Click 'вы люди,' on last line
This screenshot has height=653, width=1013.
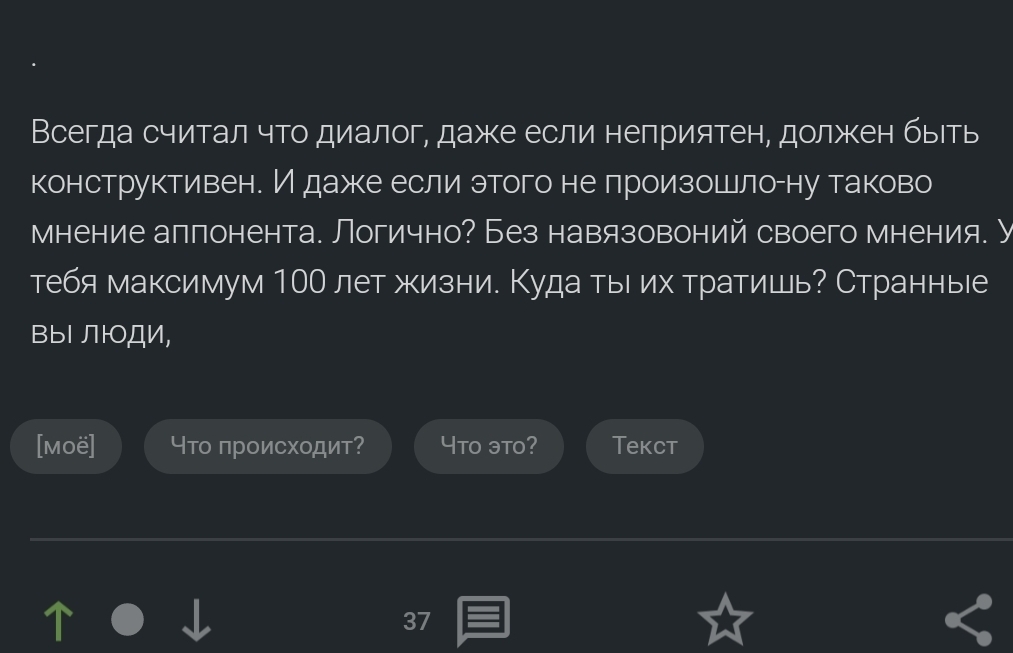click(101, 333)
